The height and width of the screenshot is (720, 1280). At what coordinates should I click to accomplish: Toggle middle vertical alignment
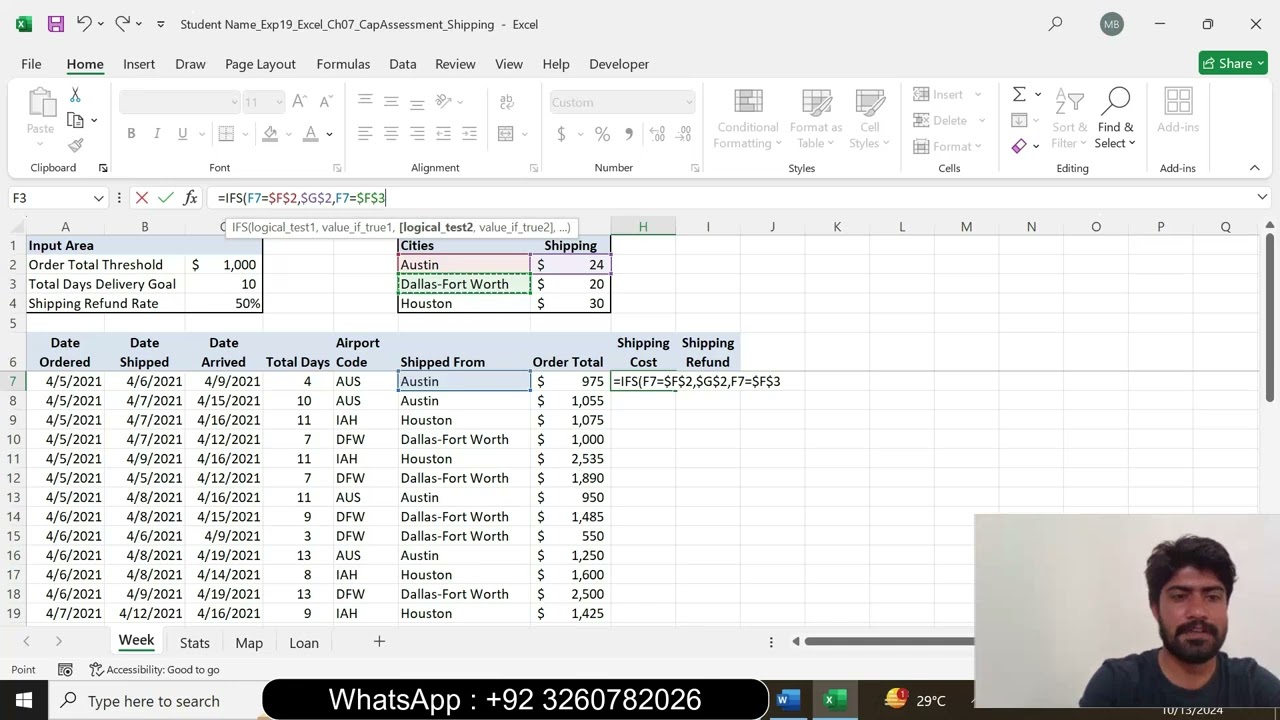coord(391,102)
